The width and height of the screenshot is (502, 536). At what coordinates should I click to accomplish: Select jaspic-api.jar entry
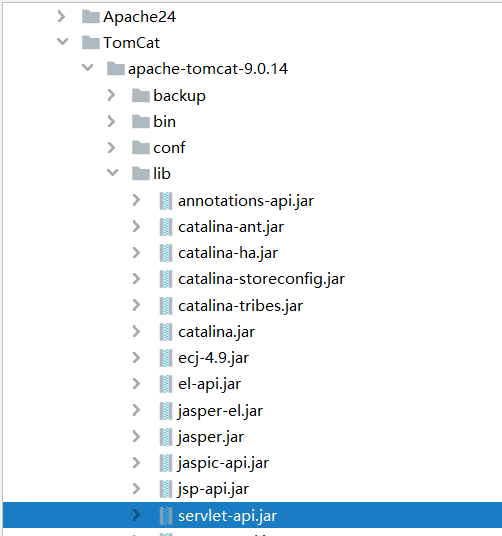[x=223, y=463]
